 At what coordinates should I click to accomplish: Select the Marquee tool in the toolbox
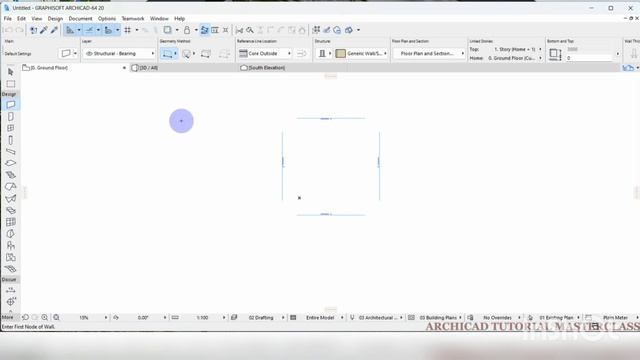click(x=11, y=84)
